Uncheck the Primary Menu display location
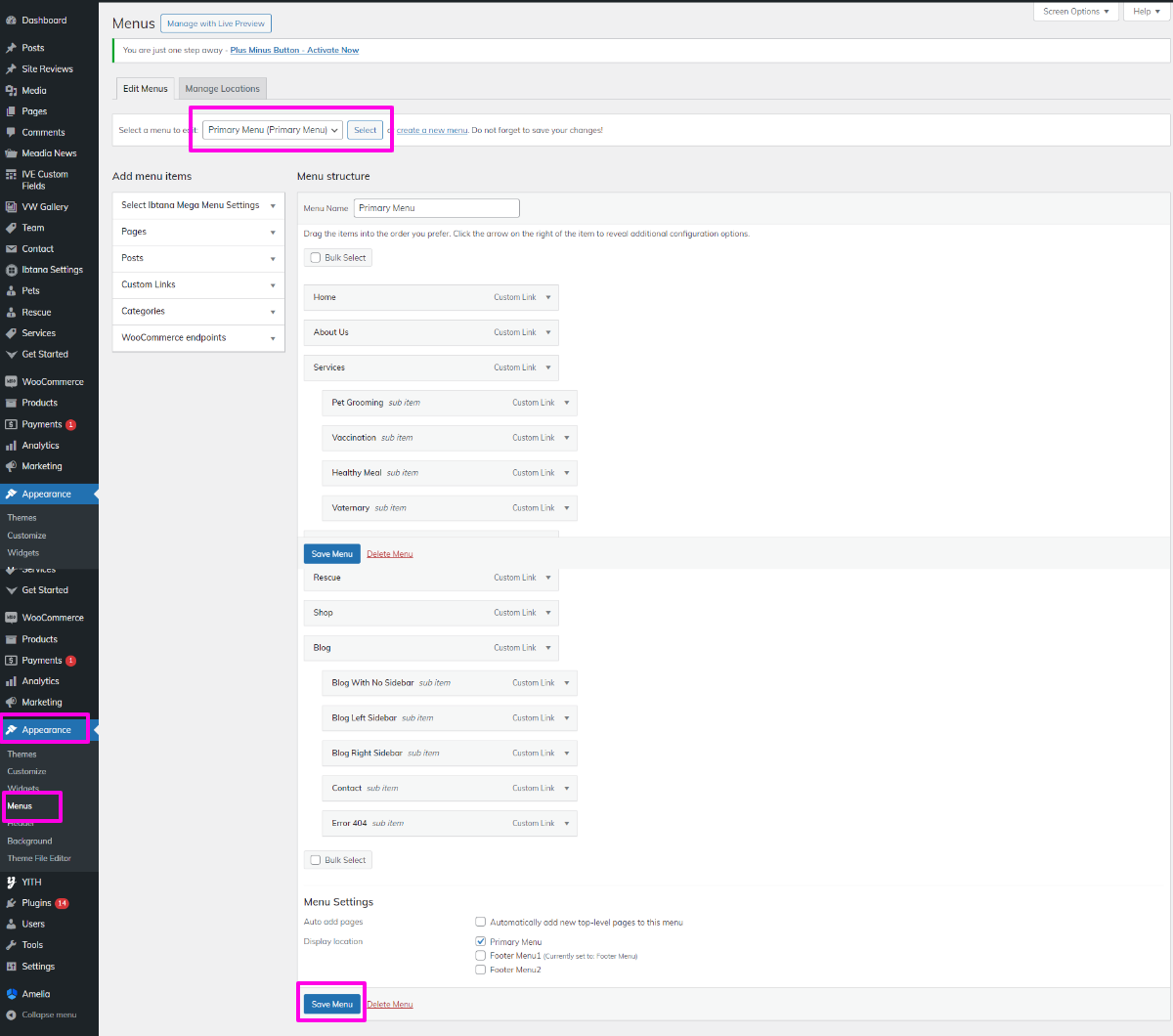1173x1036 pixels. coord(481,942)
